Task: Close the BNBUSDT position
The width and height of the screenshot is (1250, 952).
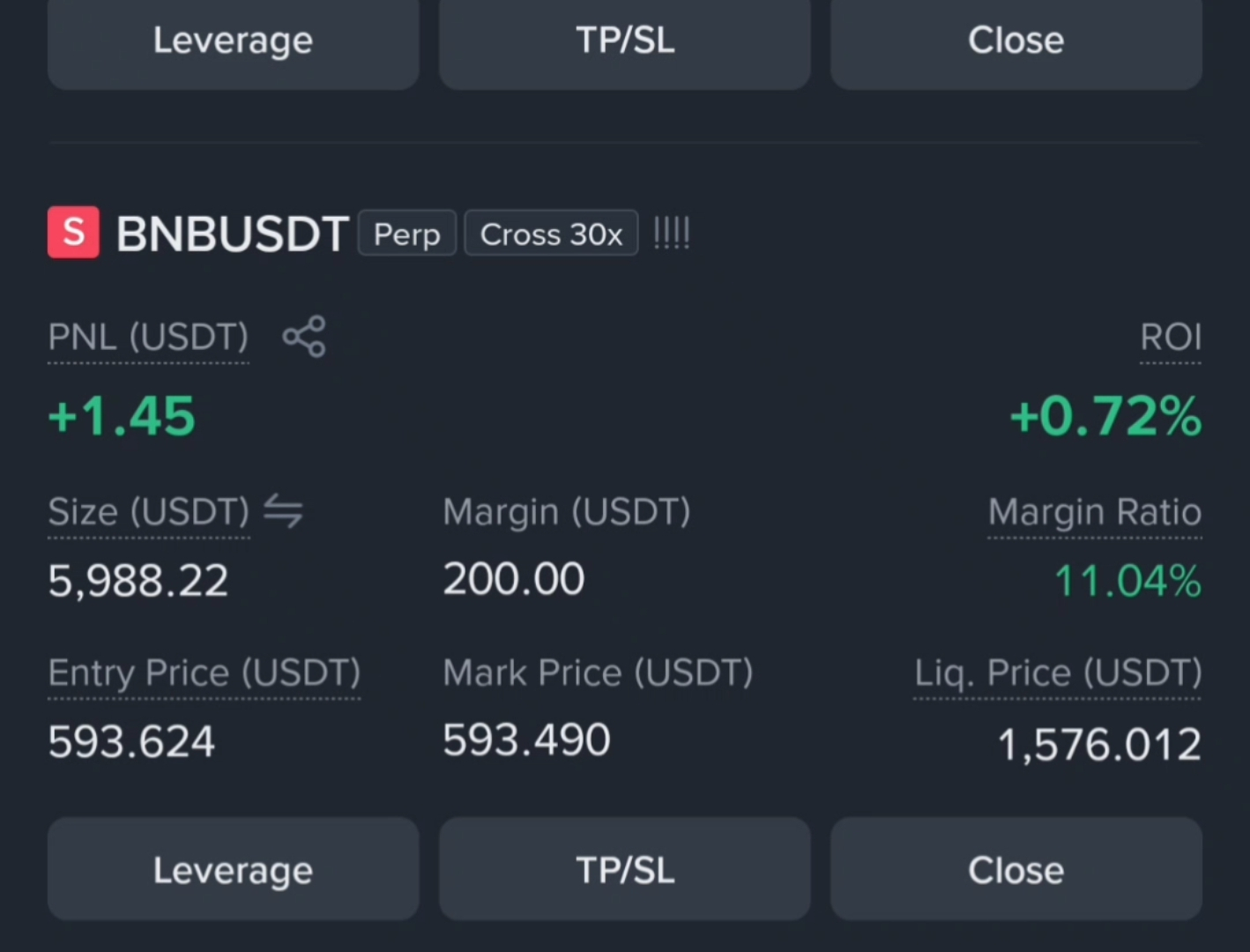Action: click(1016, 870)
